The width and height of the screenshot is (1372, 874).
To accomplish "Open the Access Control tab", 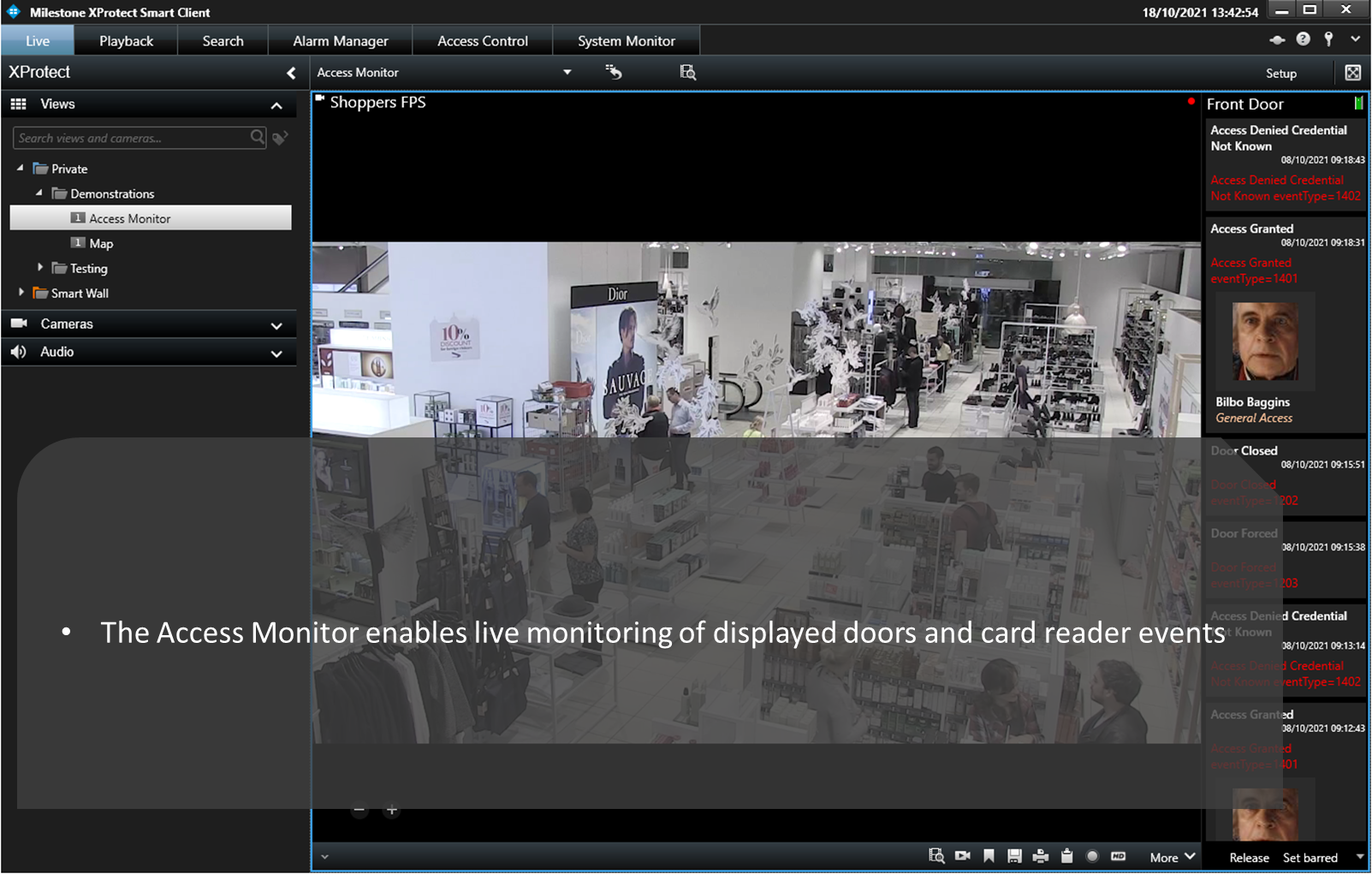I will [x=482, y=41].
